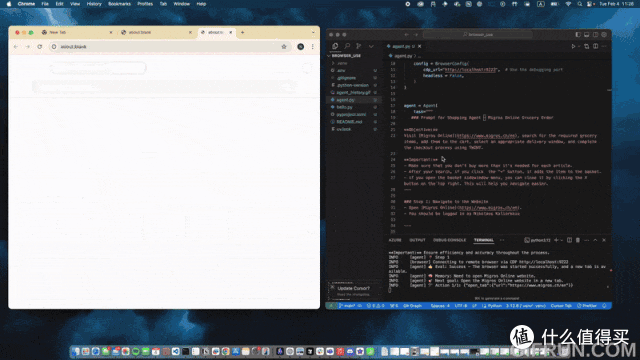Switch to the OUTPUT panel tab
The image size is (640, 360).
(417, 240)
